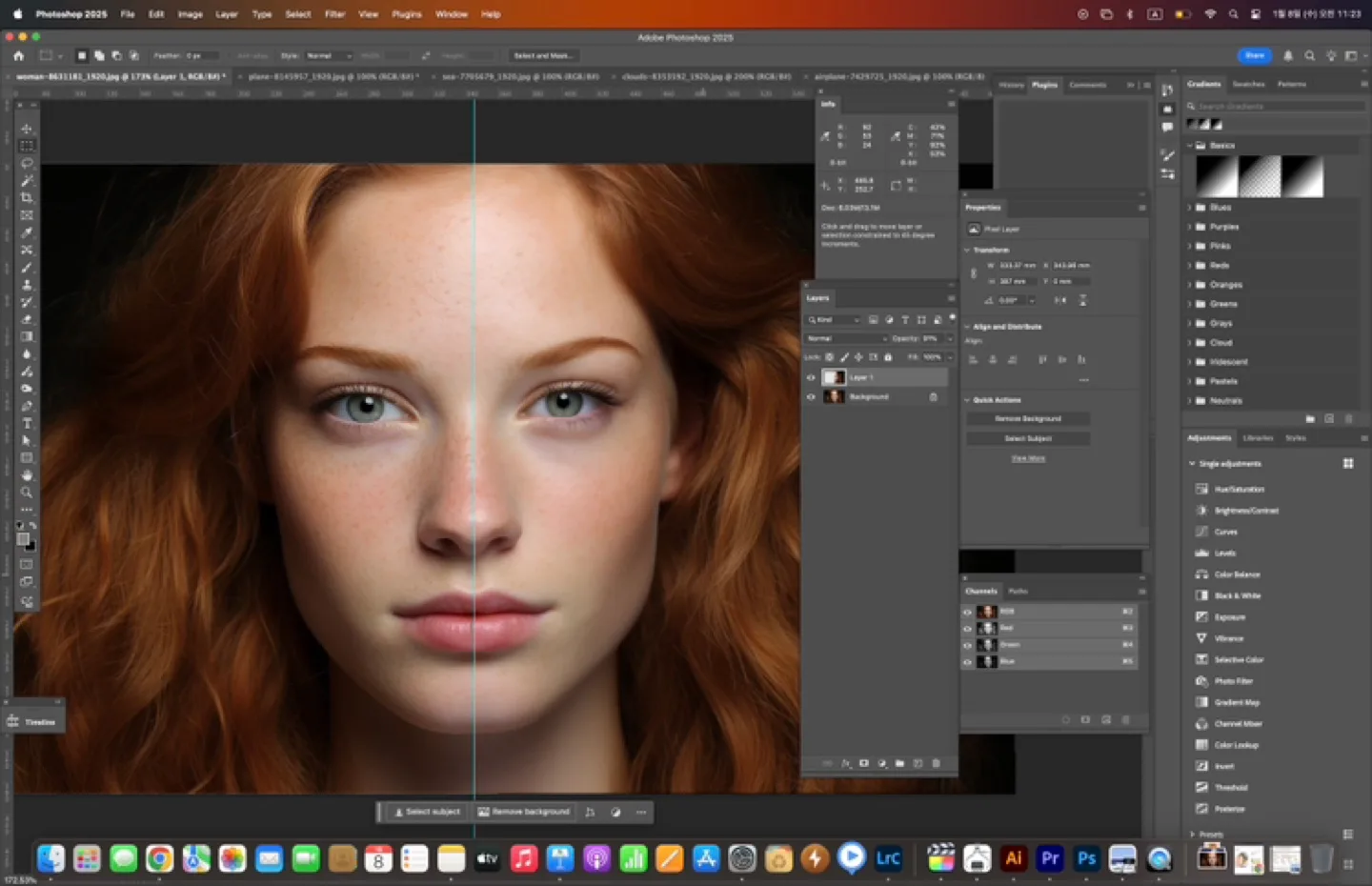Open the layer blend mode dropdown

(x=847, y=338)
